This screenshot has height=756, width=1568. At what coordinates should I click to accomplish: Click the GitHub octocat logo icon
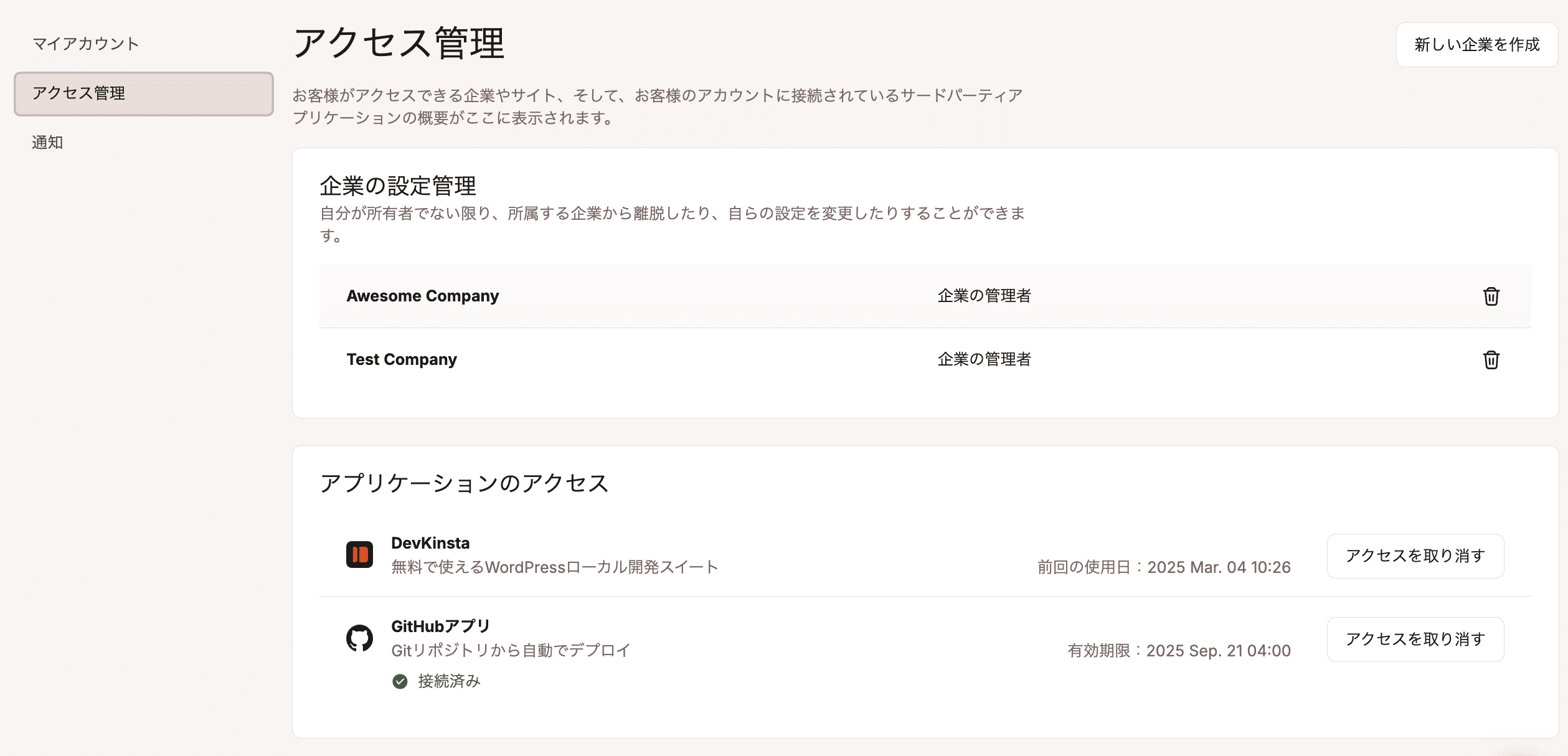tap(359, 638)
